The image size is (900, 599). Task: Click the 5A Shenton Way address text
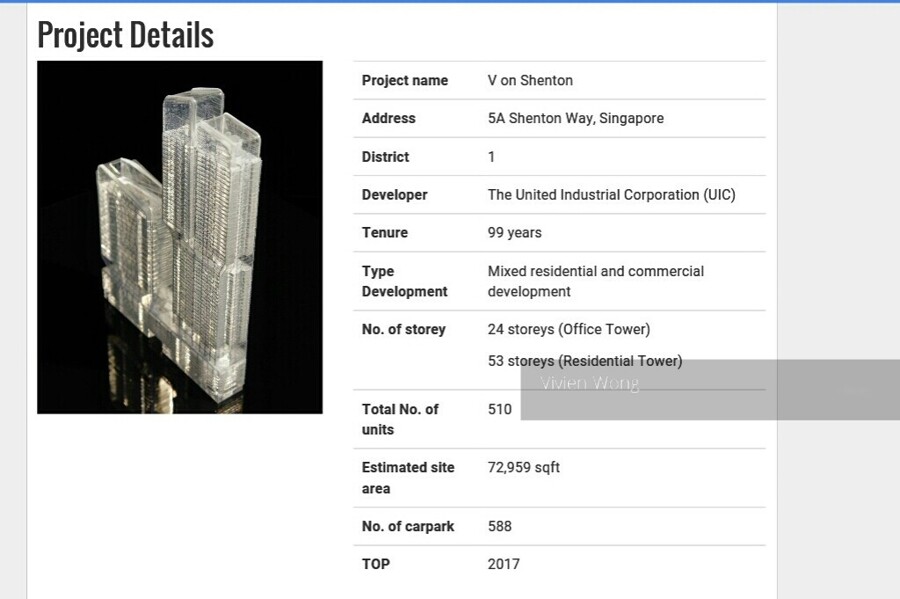click(x=575, y=118)
